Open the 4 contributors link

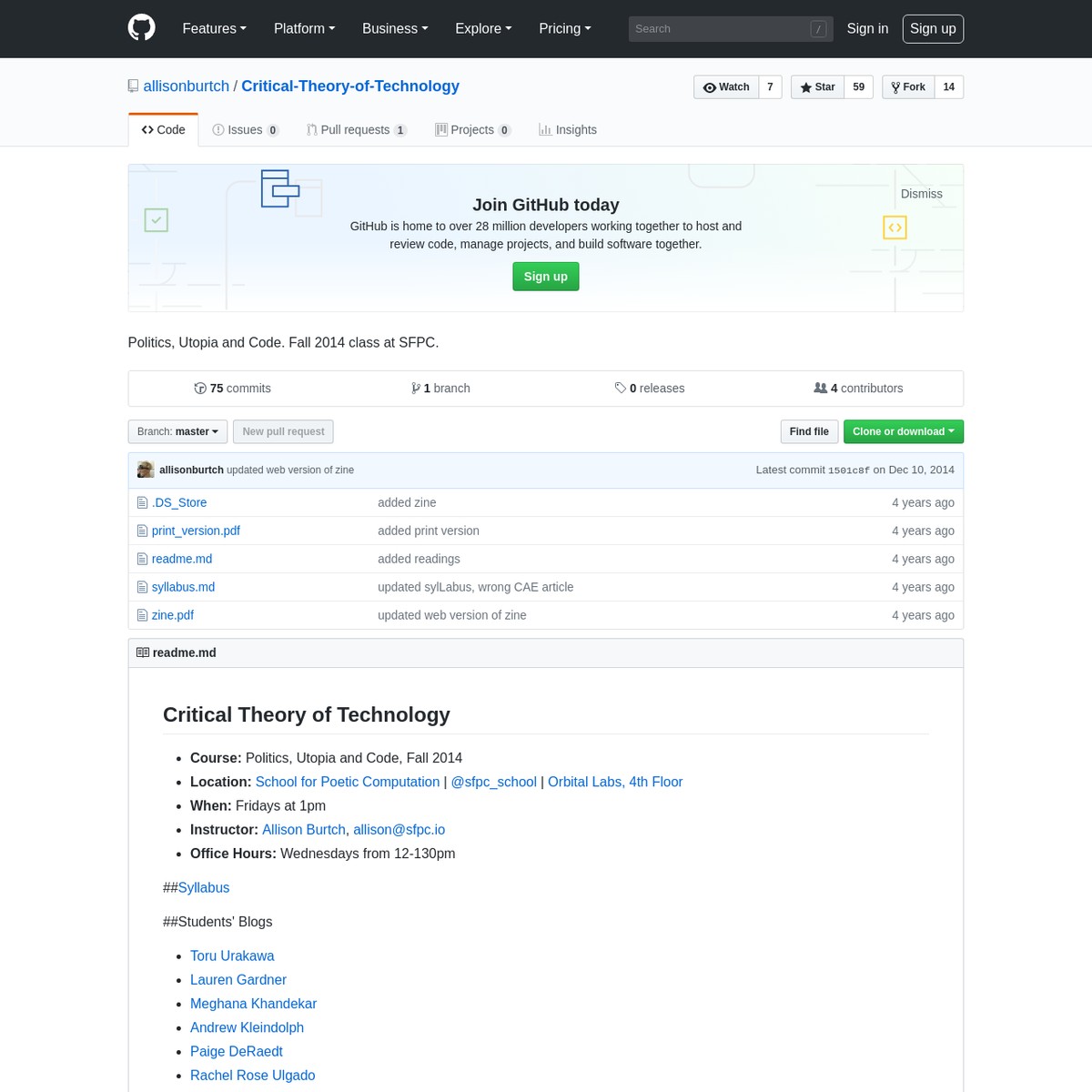click(x=858, y=389)
